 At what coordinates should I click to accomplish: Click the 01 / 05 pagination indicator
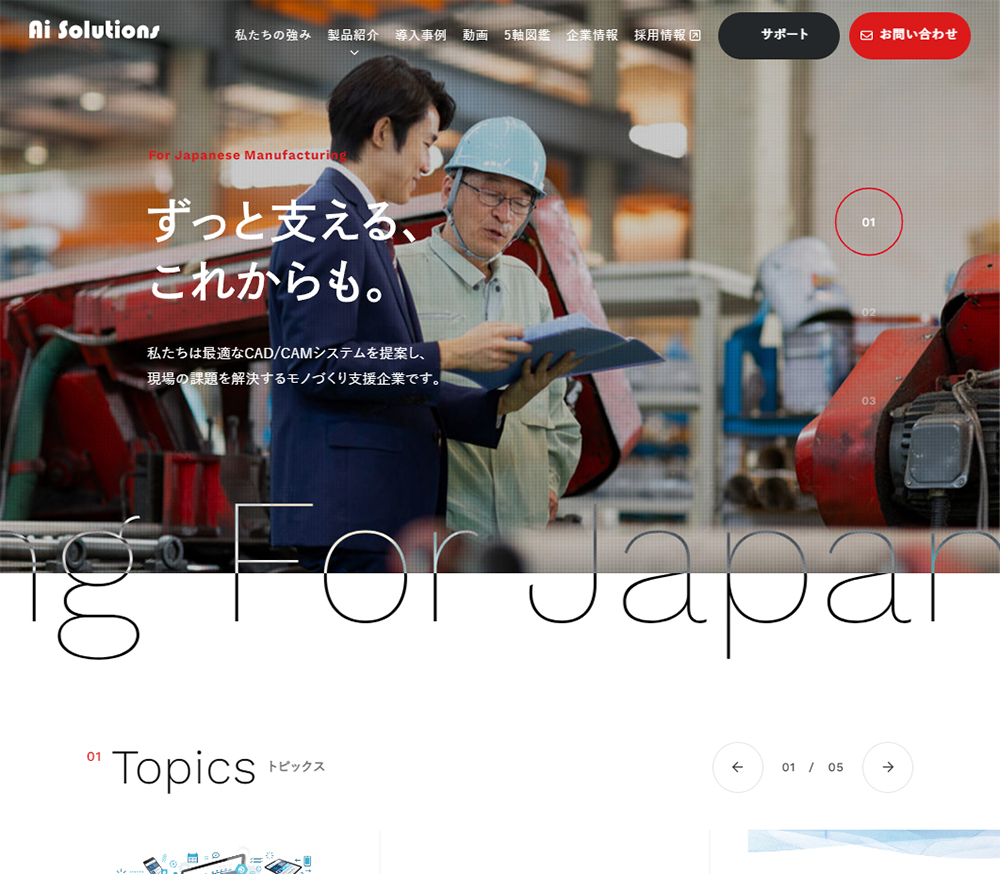pyautogui.click(x=812, y=768)
